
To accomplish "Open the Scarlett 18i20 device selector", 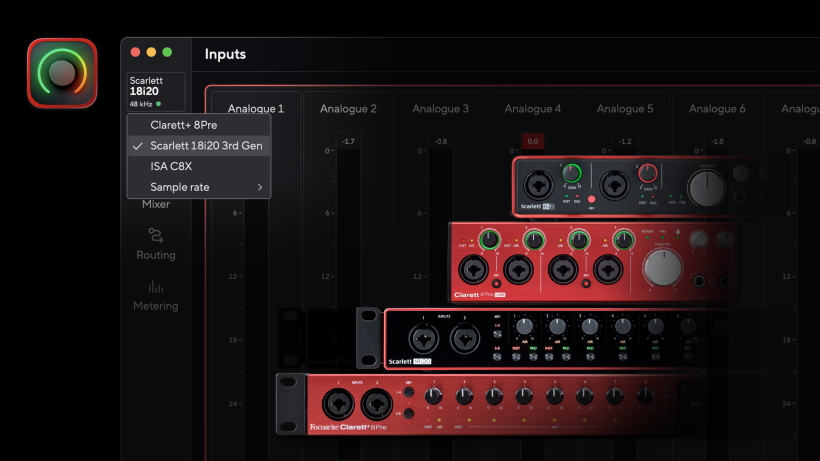I will coord(156,92).
